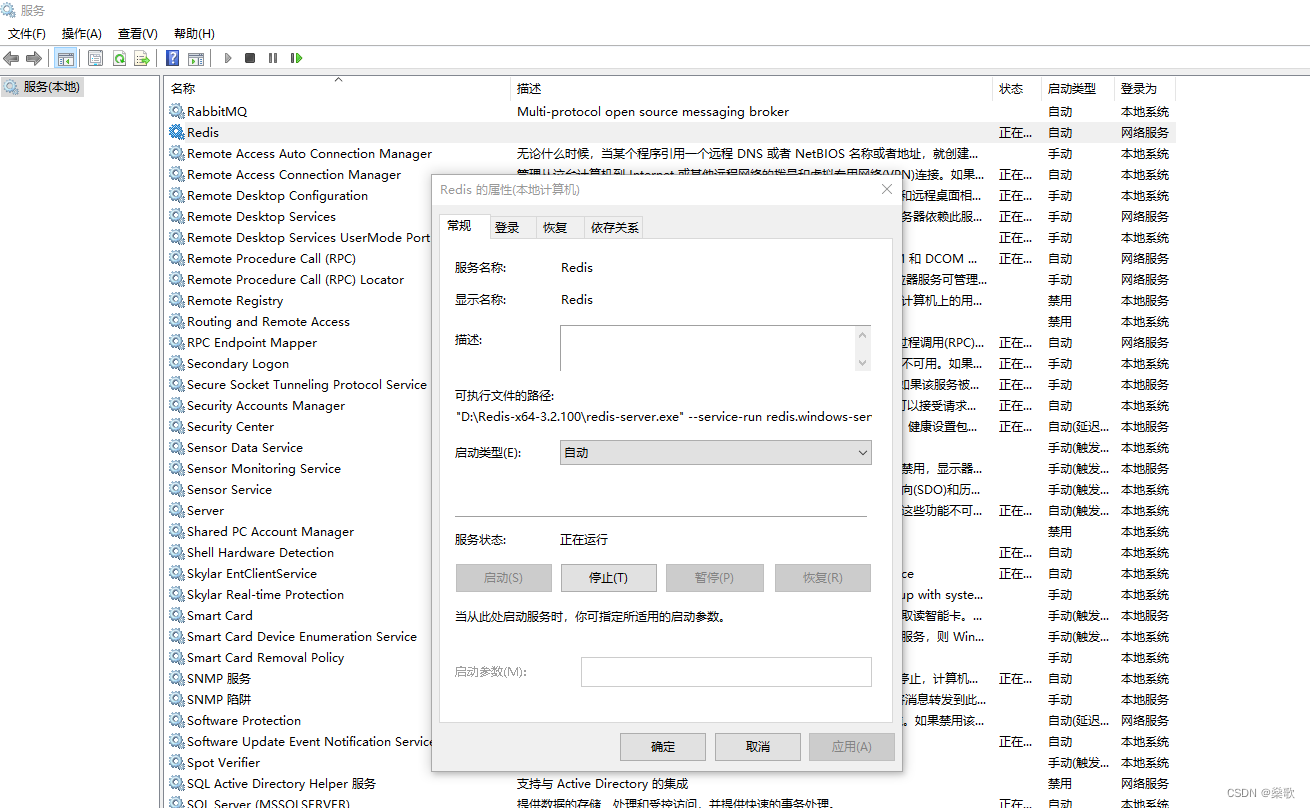Image resolution: width=1310 pixels, height=808 pixels.
Task: Sort by the 状态 column header
Action: (1017, 89)
